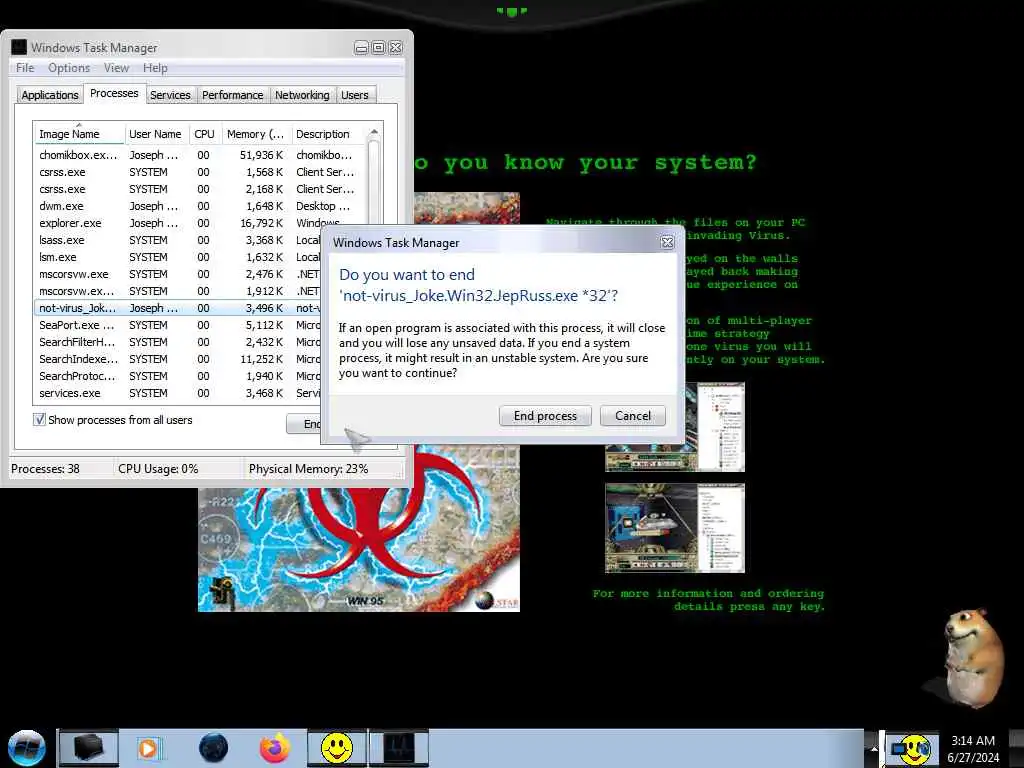Show hidden system tray icons arrow
This screenshot has width=1024, height=768.
[872, 749]
